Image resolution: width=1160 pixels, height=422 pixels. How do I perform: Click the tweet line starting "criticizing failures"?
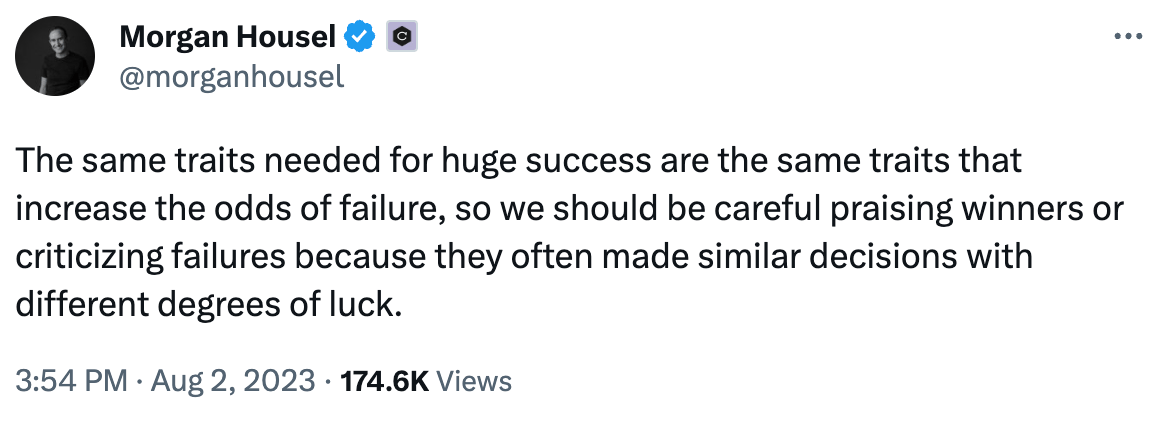(524, 257)
